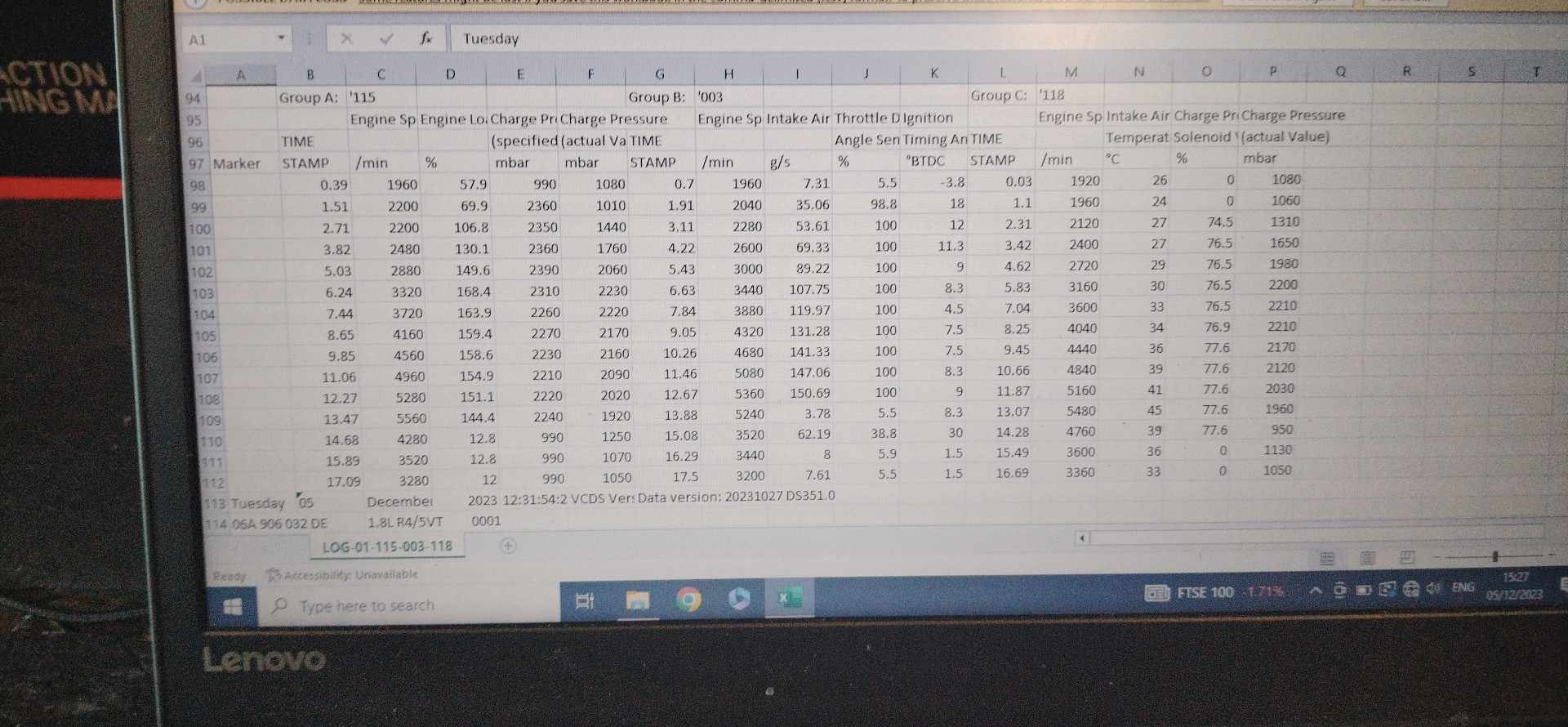Show hidden system tray icons
1568x727 pixels.
pos(1315,591)
